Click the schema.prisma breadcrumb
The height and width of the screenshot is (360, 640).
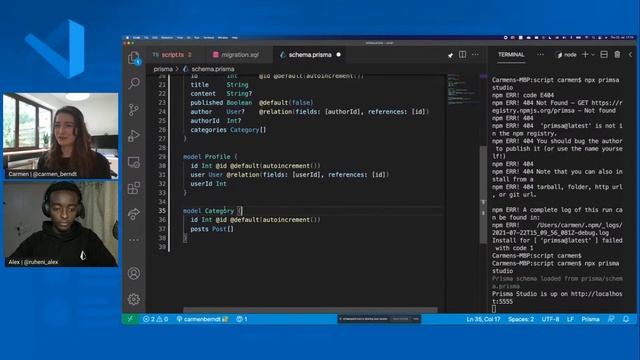213,69
